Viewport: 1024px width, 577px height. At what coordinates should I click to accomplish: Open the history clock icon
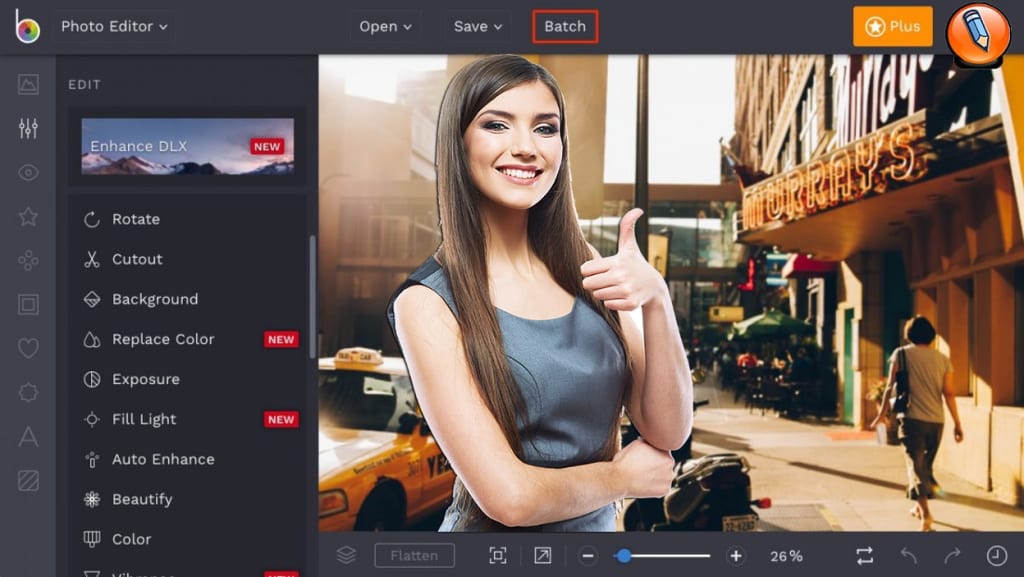point(997,555)
